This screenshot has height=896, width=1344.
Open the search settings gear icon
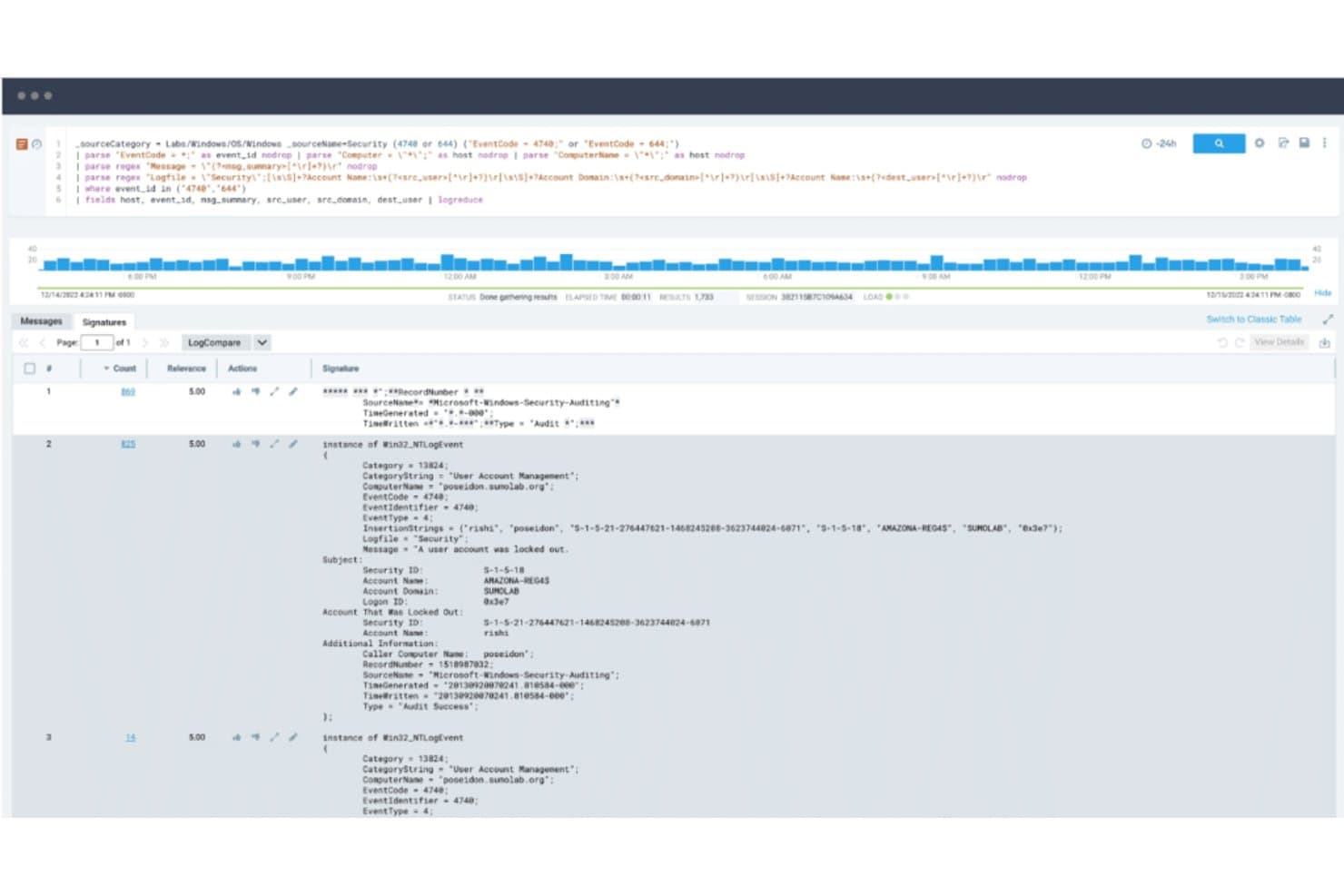coord(1260,143)
